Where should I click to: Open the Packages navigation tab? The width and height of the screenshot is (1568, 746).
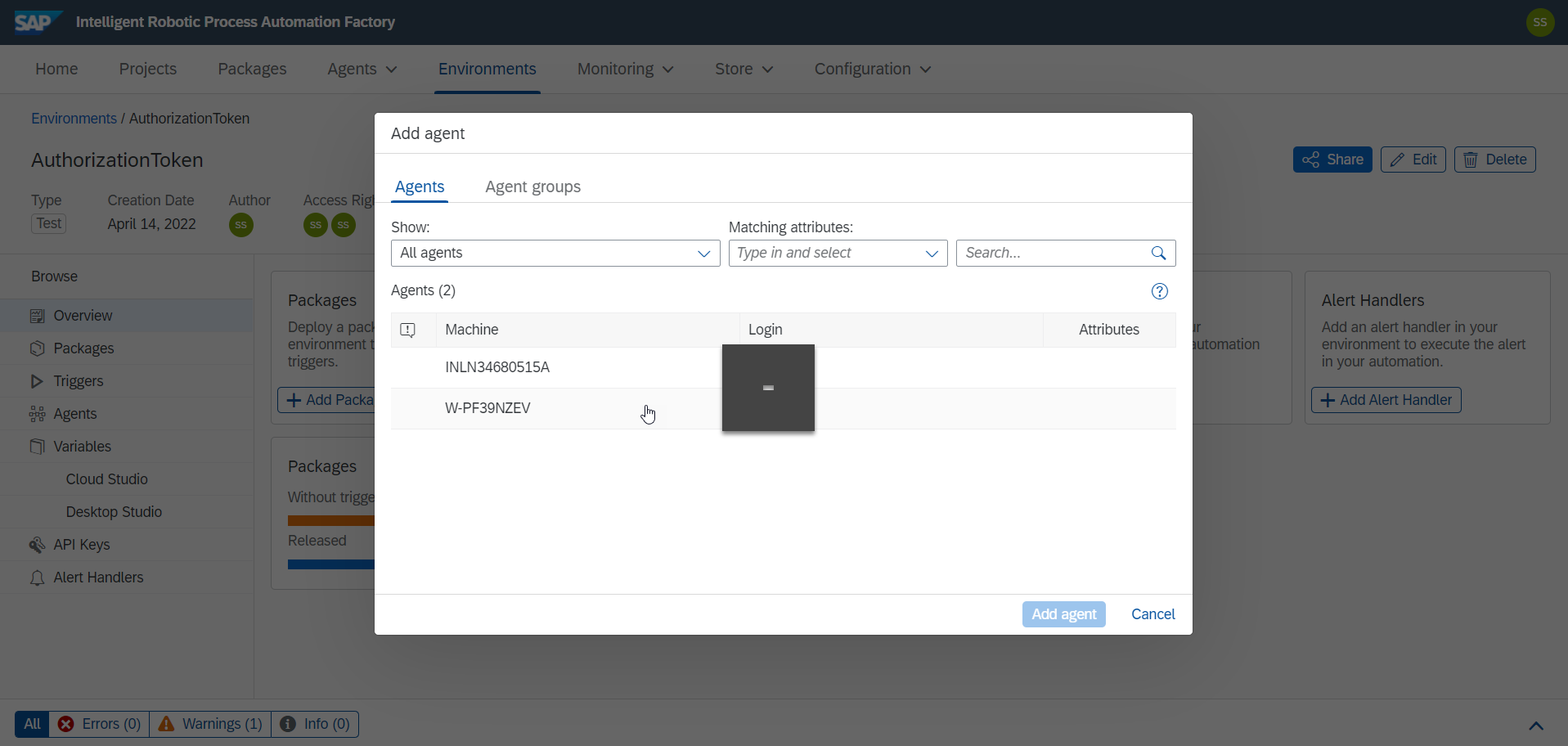[x=252, y=70]
